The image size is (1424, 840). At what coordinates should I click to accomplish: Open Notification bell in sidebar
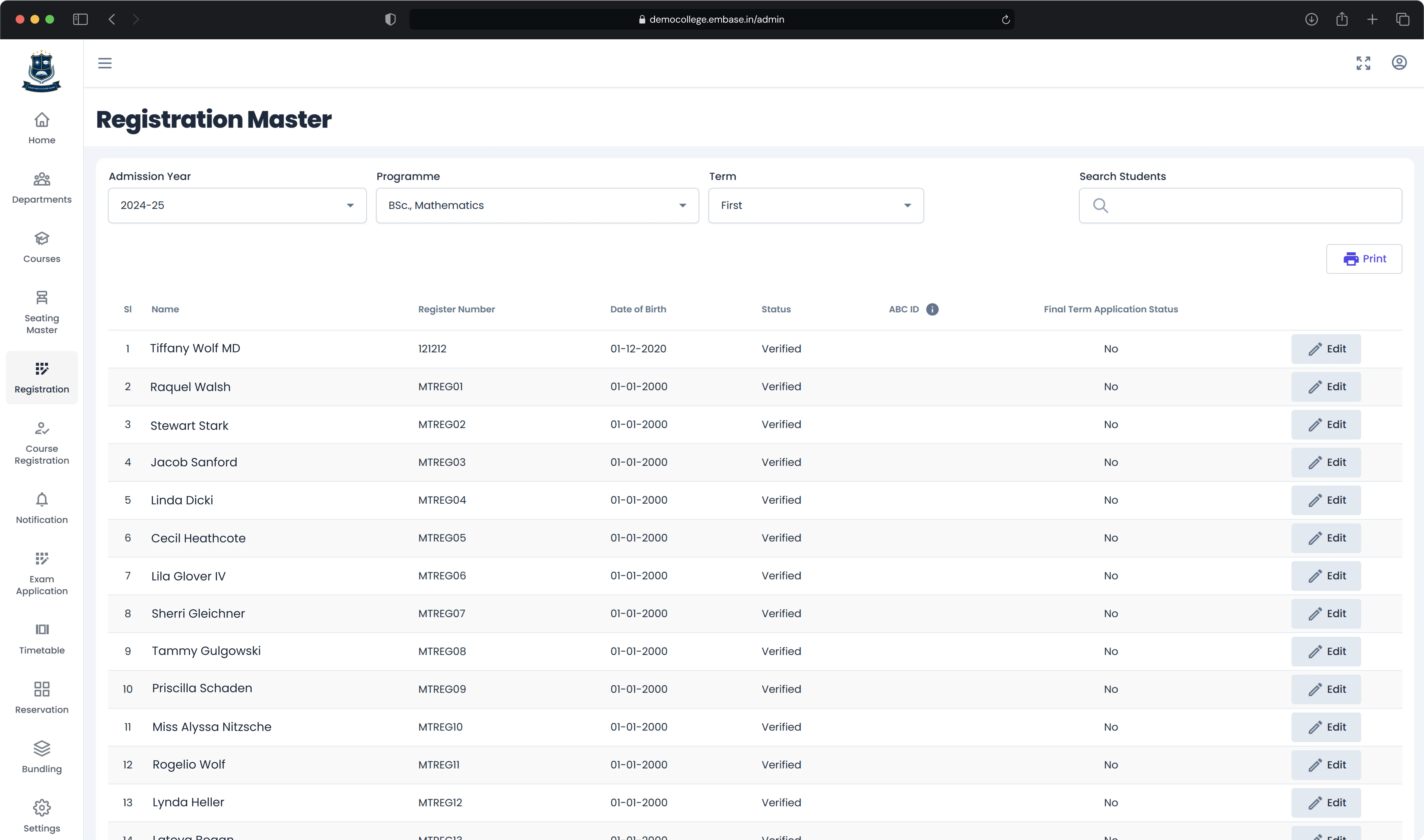click(x=42, y=508)
